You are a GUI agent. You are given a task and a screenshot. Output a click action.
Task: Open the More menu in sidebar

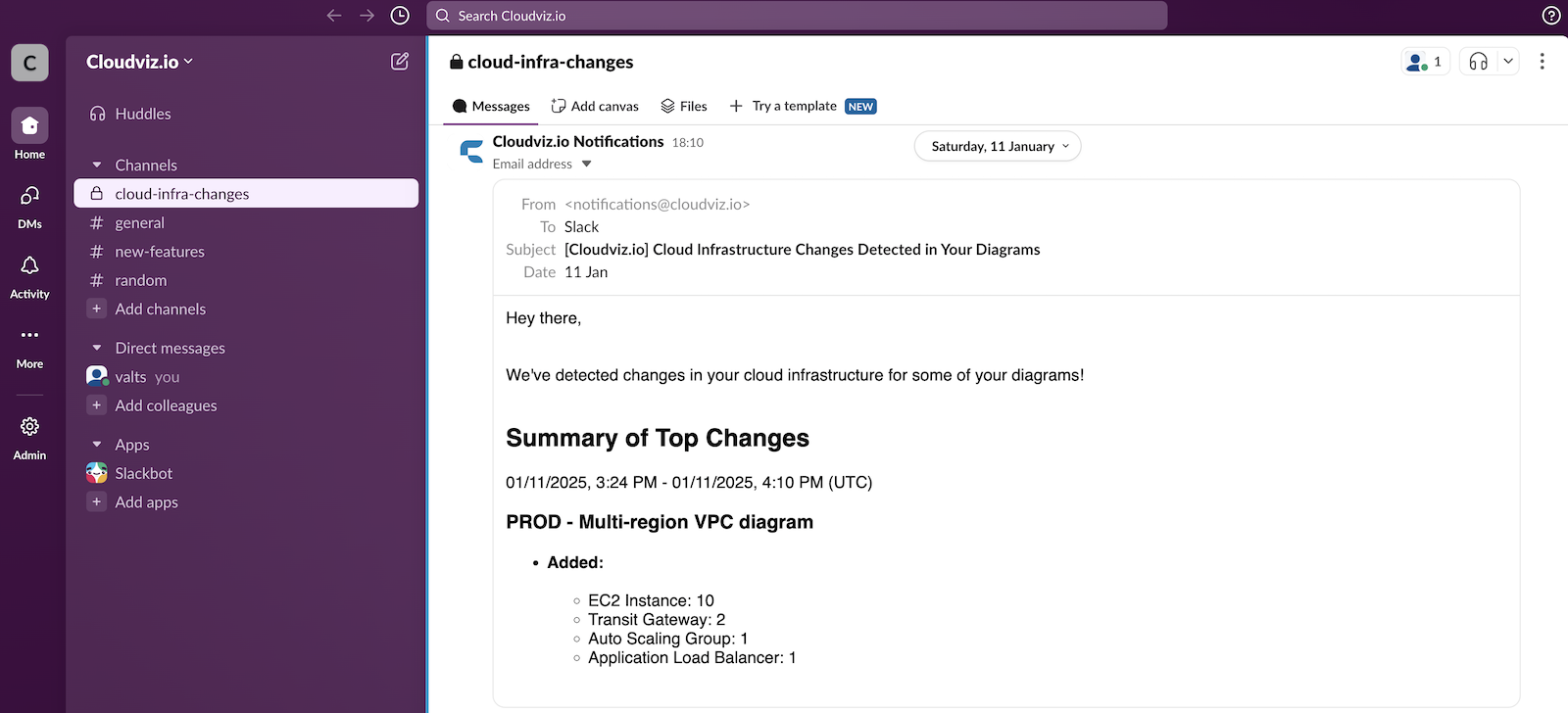(29, 347)
